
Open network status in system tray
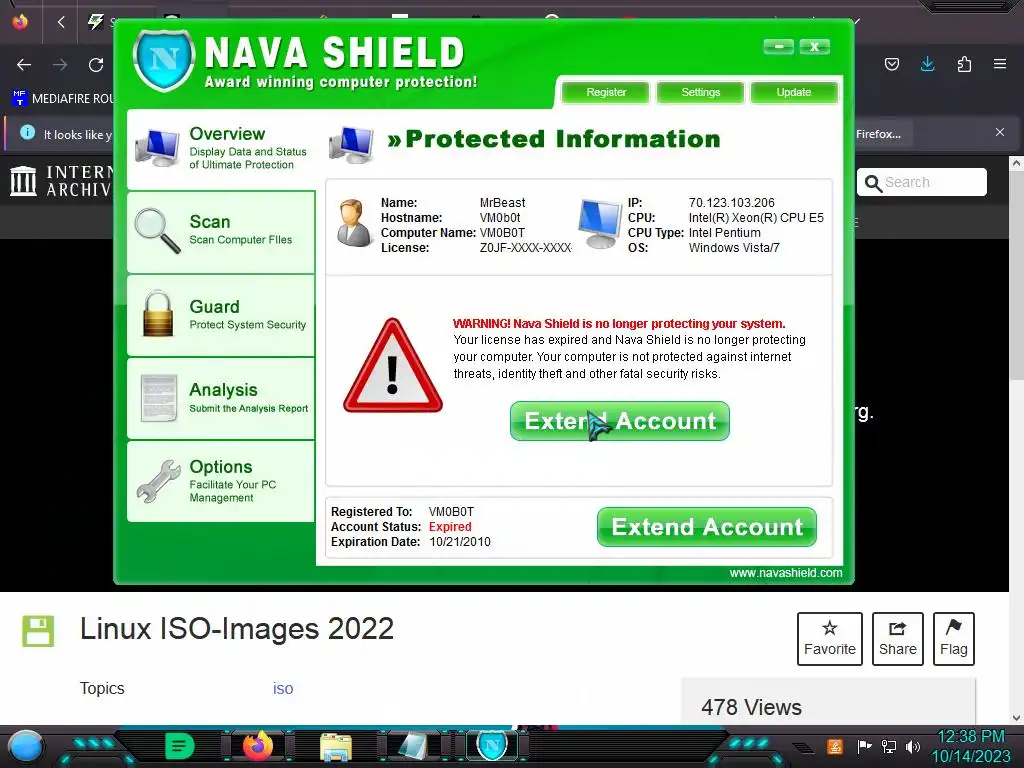click(x=888, y=746)
